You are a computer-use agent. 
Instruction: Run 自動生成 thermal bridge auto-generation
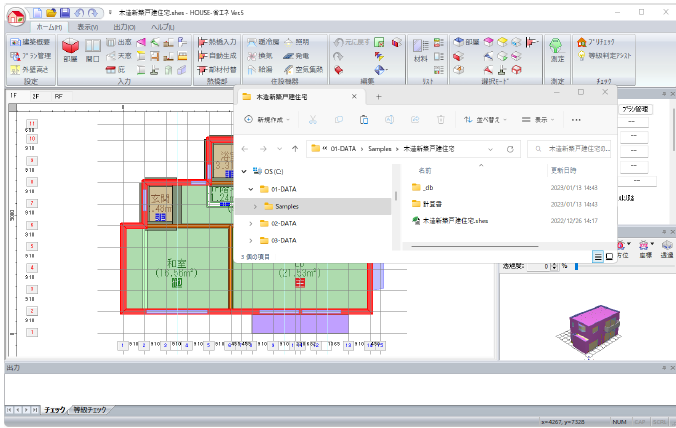tap(217, 56)
